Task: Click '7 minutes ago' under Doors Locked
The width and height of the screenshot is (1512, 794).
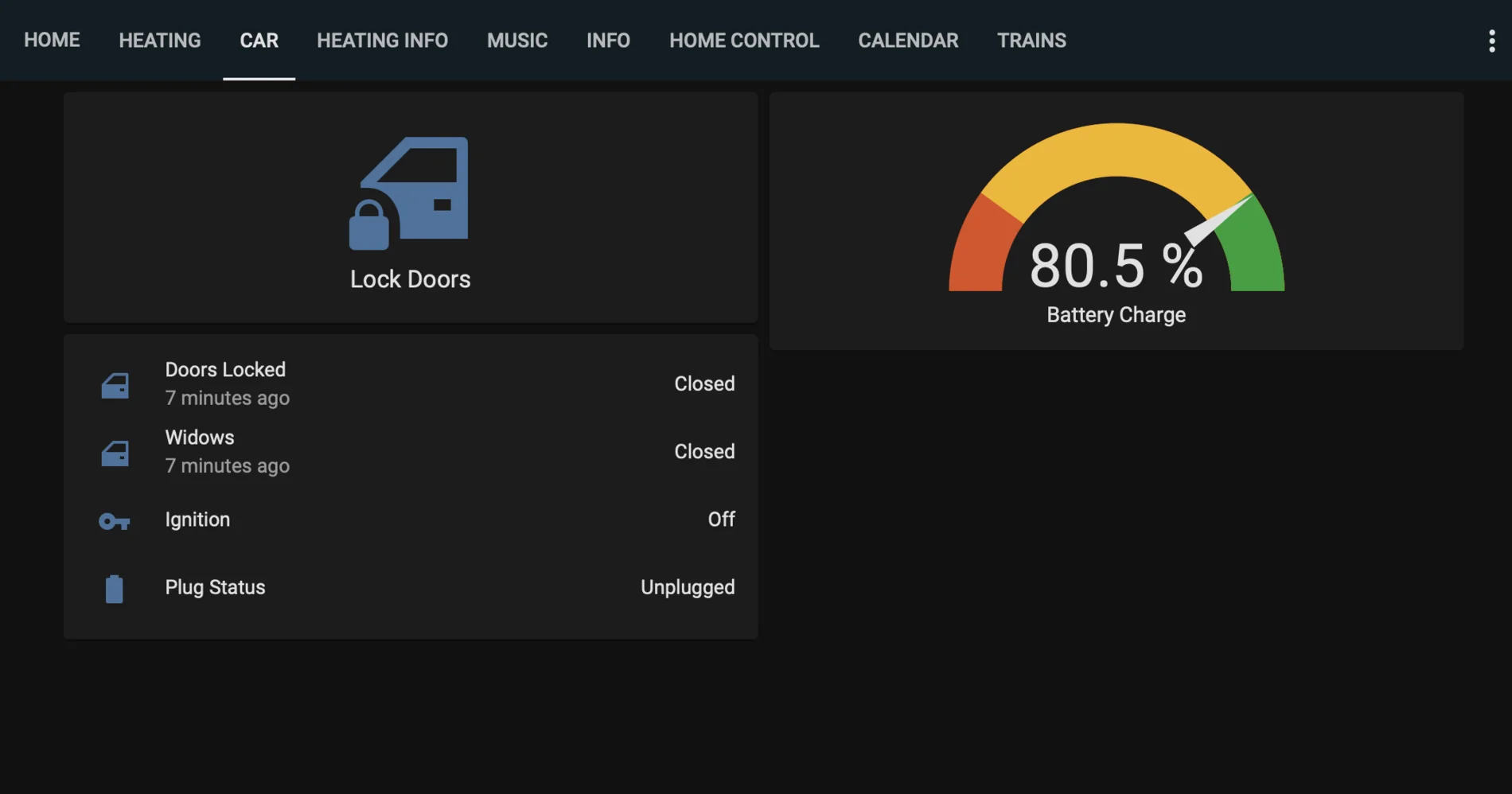Action: pyautogui.click(x=228, y=398)
